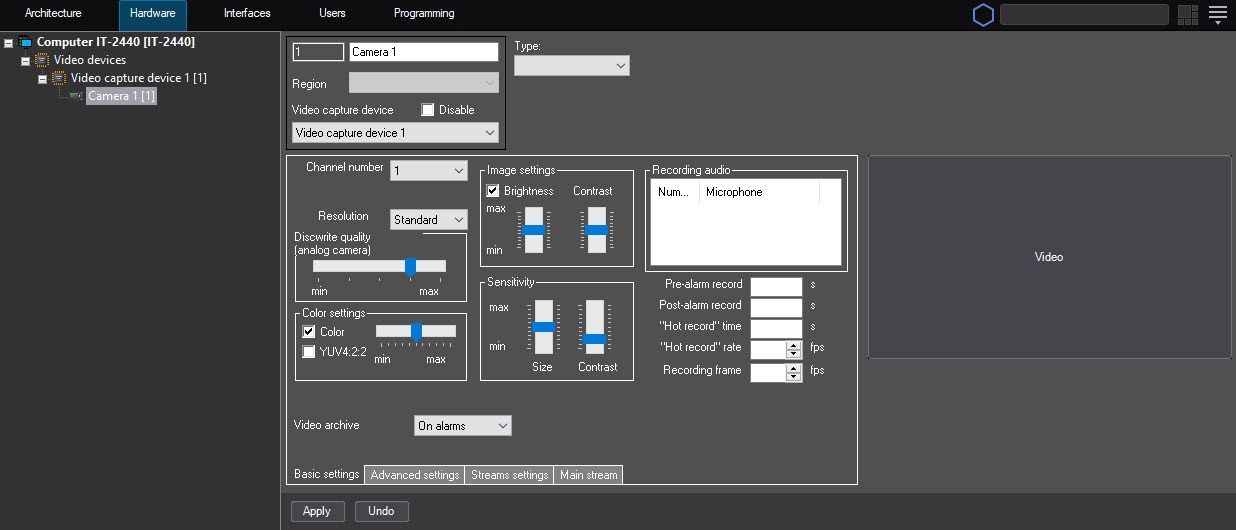Open the layout grid icon in top bar
1236x530 pixels.
pyautogui.click(x=1188, y=14)
